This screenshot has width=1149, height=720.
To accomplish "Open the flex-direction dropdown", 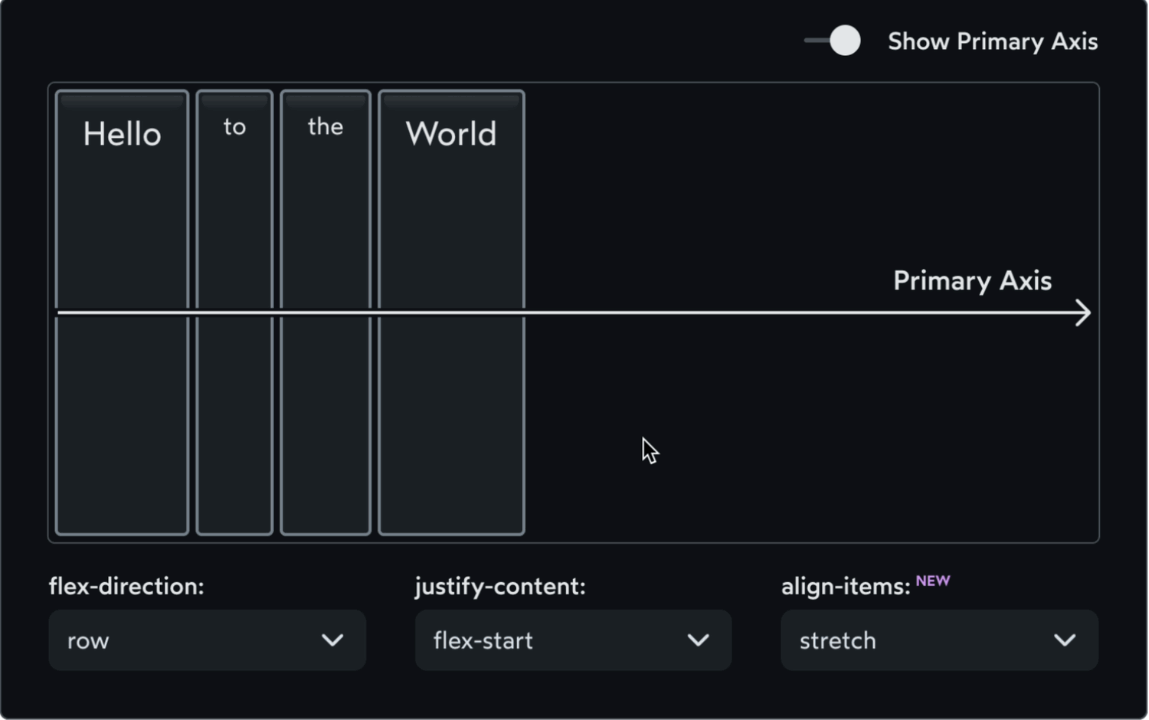I will pos(207,640).
